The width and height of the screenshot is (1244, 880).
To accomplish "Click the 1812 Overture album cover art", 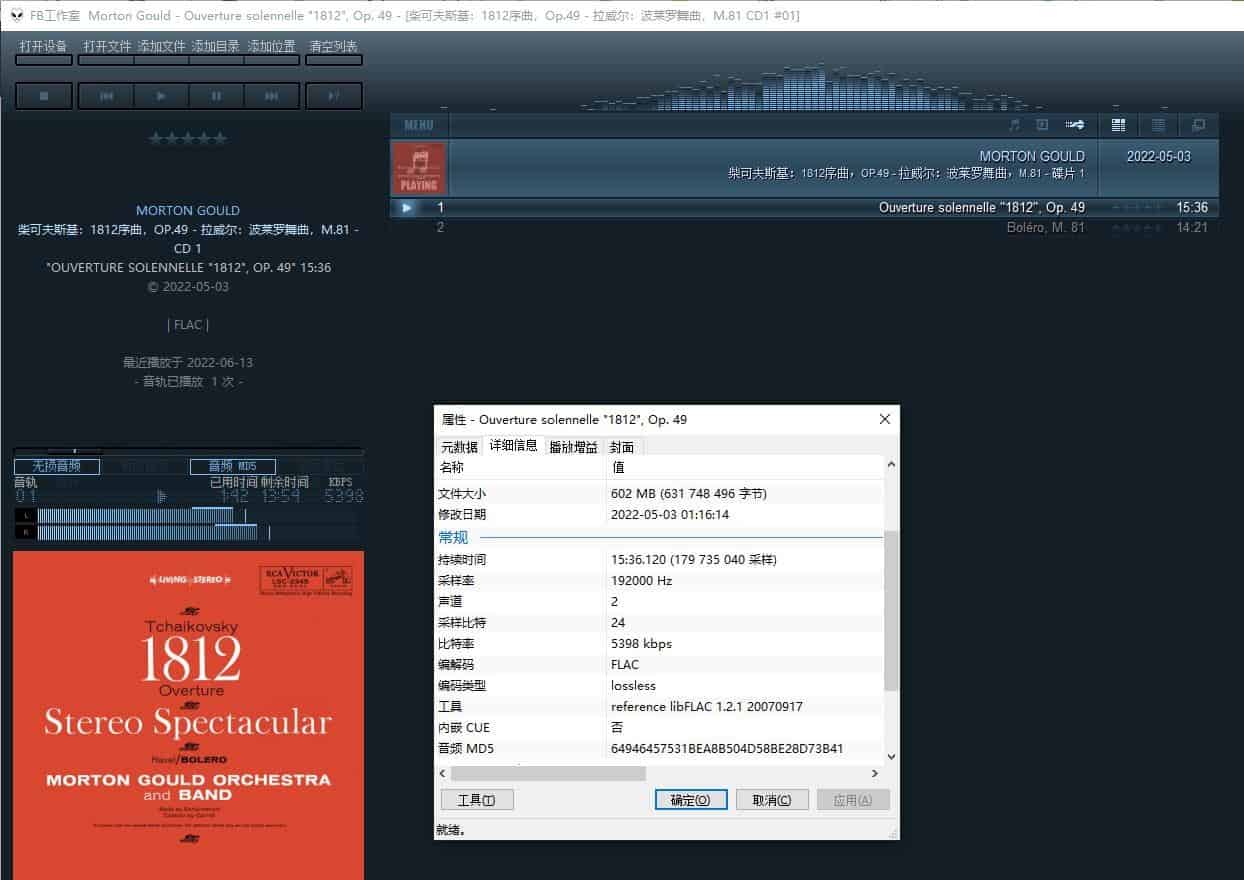I will coord(188,715).
